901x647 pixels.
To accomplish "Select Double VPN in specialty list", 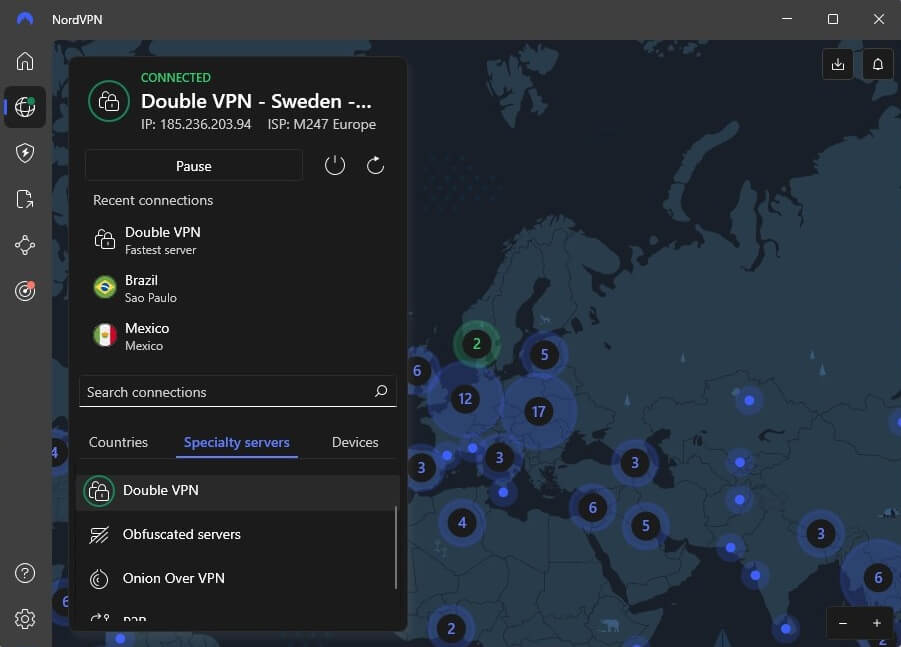I will click(238, 491).
